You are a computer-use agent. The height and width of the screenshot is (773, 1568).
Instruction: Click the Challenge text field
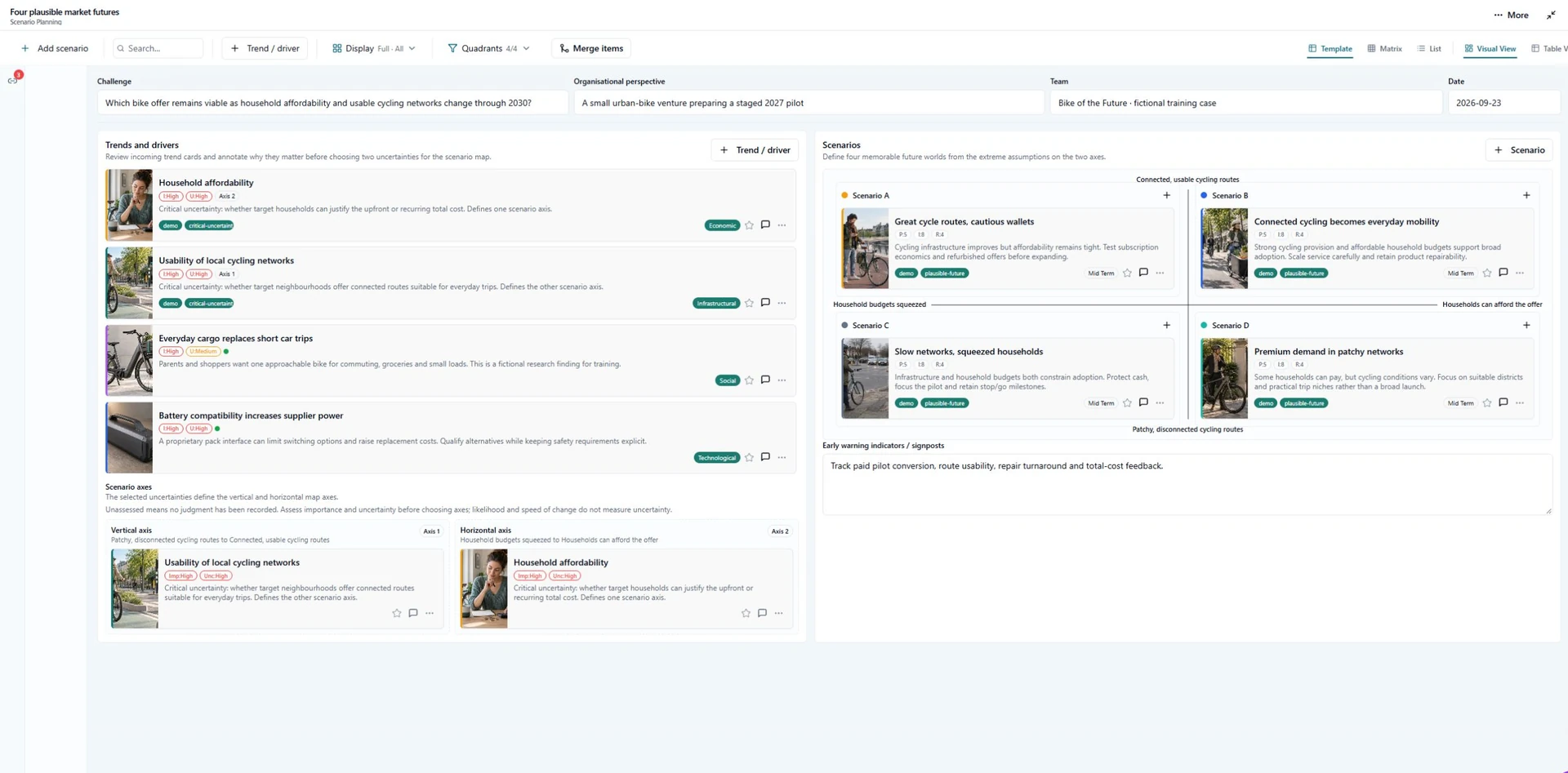pyautogui.click(x=332, y=103)
